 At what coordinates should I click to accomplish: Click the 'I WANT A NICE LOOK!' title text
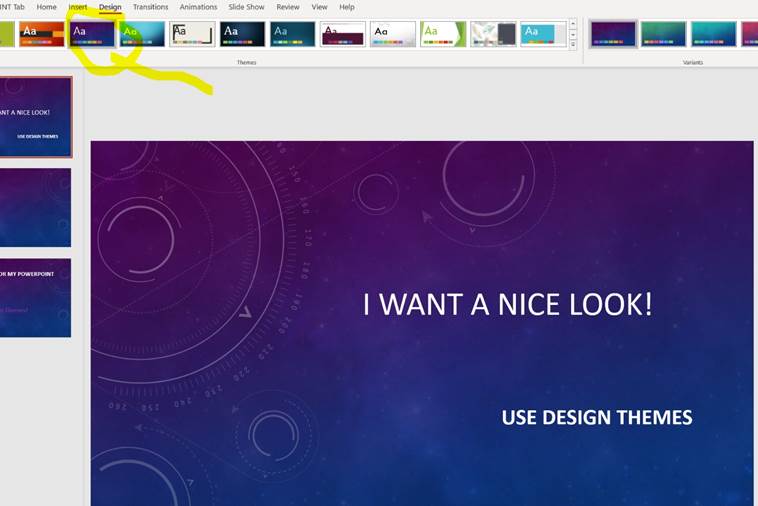click(507, 304)
